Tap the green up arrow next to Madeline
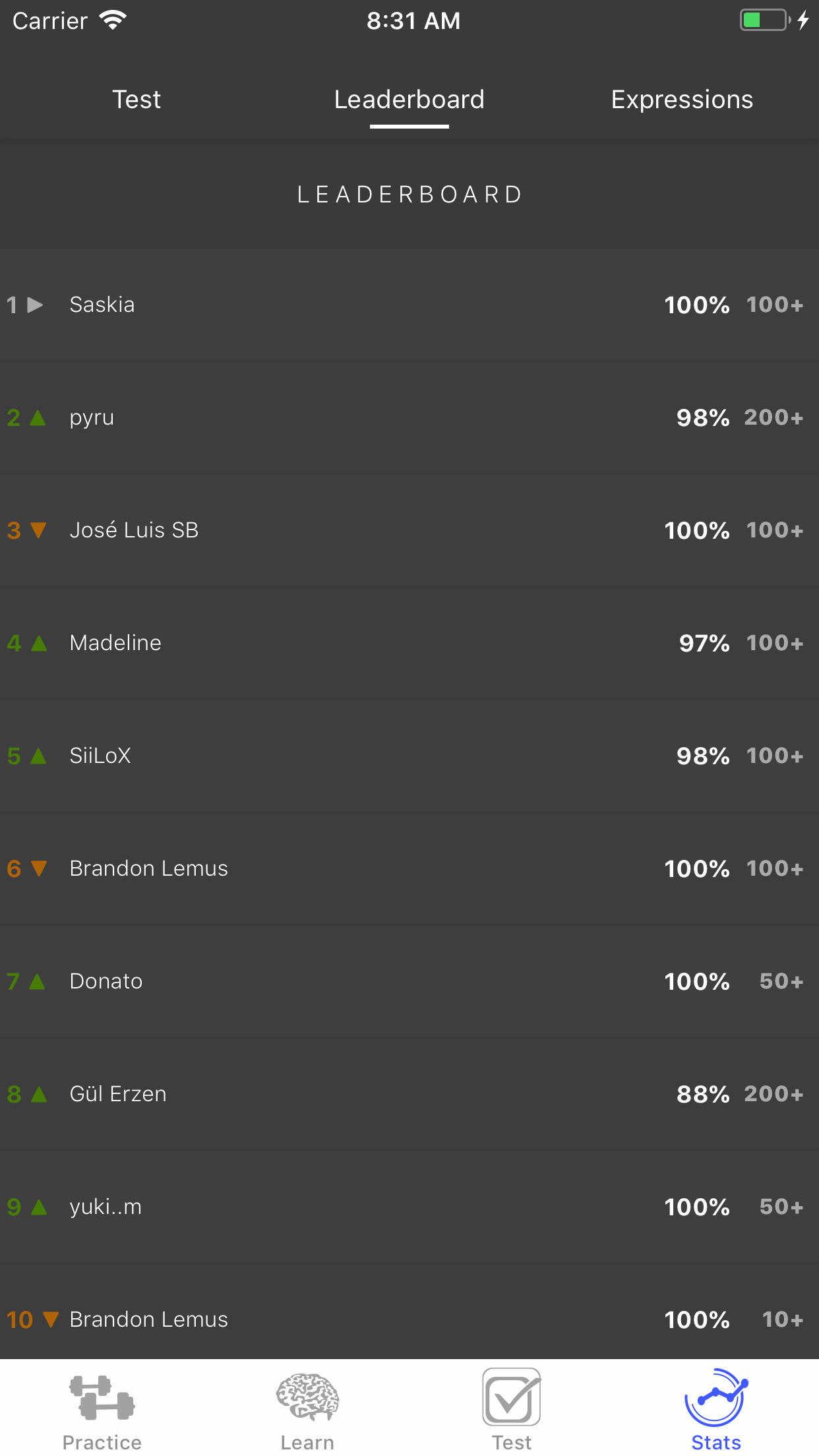Viewport: 819px width, 1456px height. 39,643
